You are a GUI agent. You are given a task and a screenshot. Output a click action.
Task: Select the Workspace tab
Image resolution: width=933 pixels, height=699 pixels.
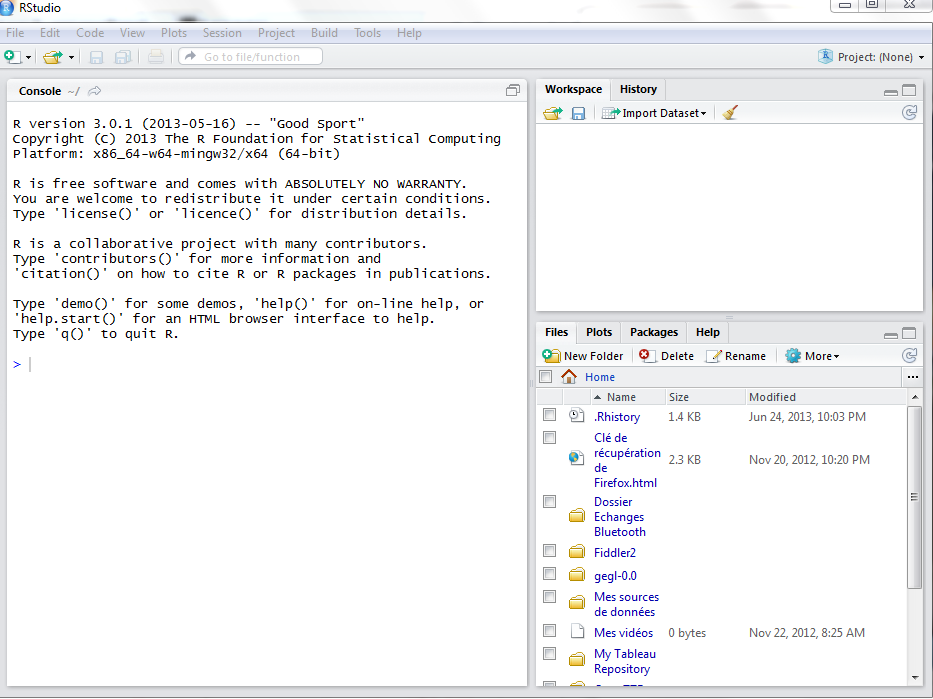pyautogui.click(x=574, y=89)
